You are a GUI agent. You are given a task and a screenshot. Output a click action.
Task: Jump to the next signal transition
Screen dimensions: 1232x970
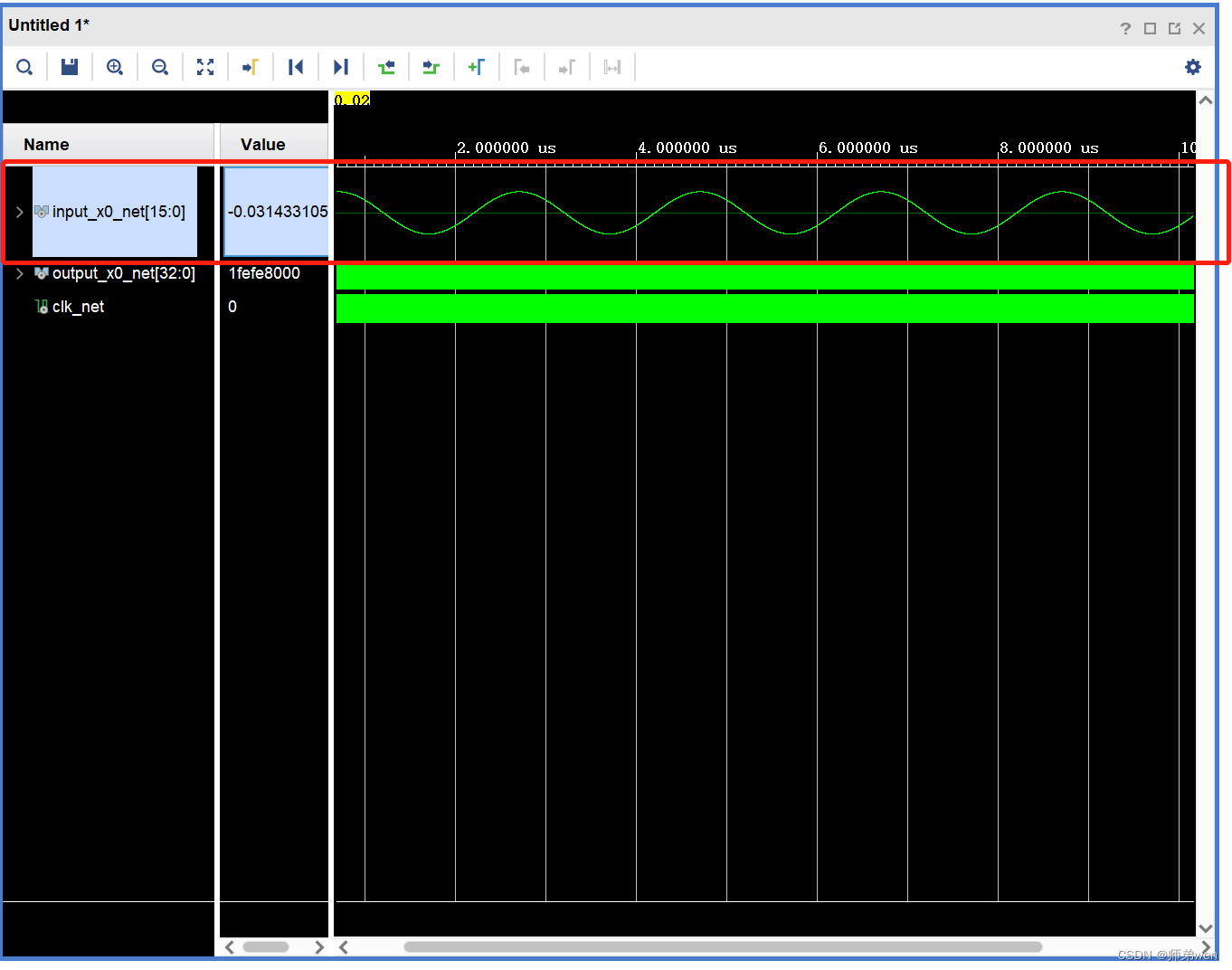(431, 66)
